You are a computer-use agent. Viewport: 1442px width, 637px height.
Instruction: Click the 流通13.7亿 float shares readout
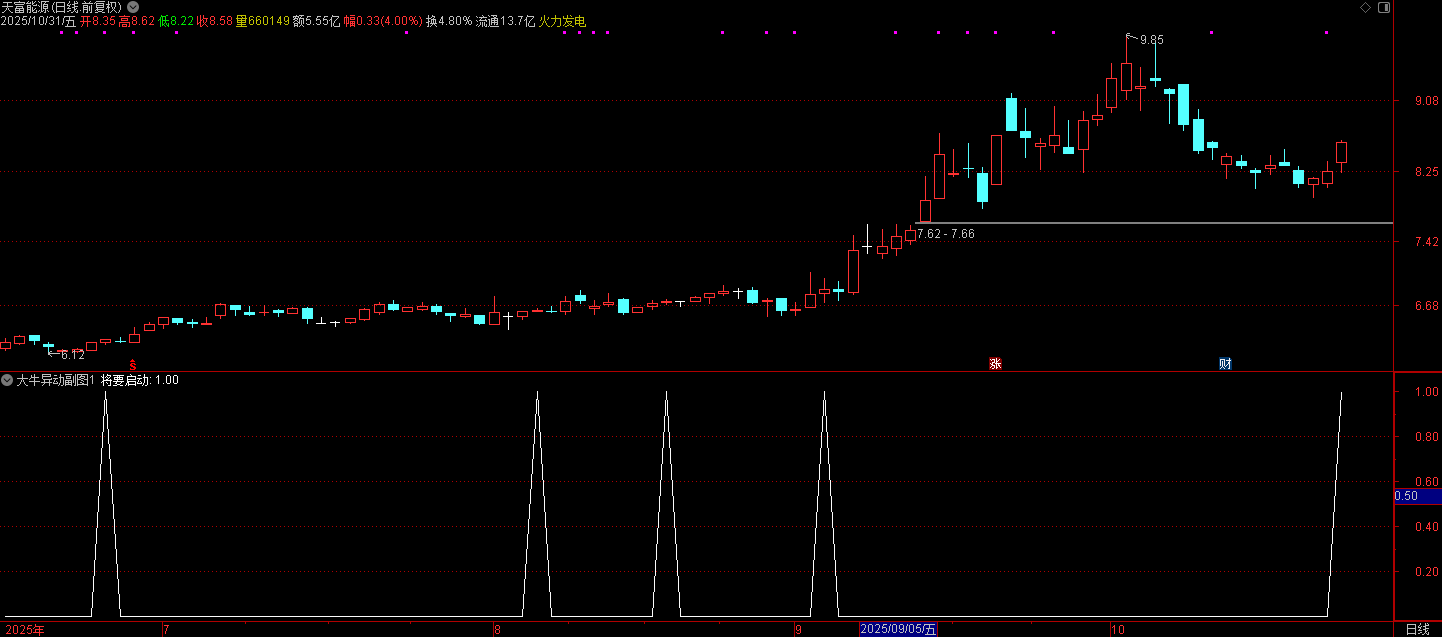click(x=505, y=21)
